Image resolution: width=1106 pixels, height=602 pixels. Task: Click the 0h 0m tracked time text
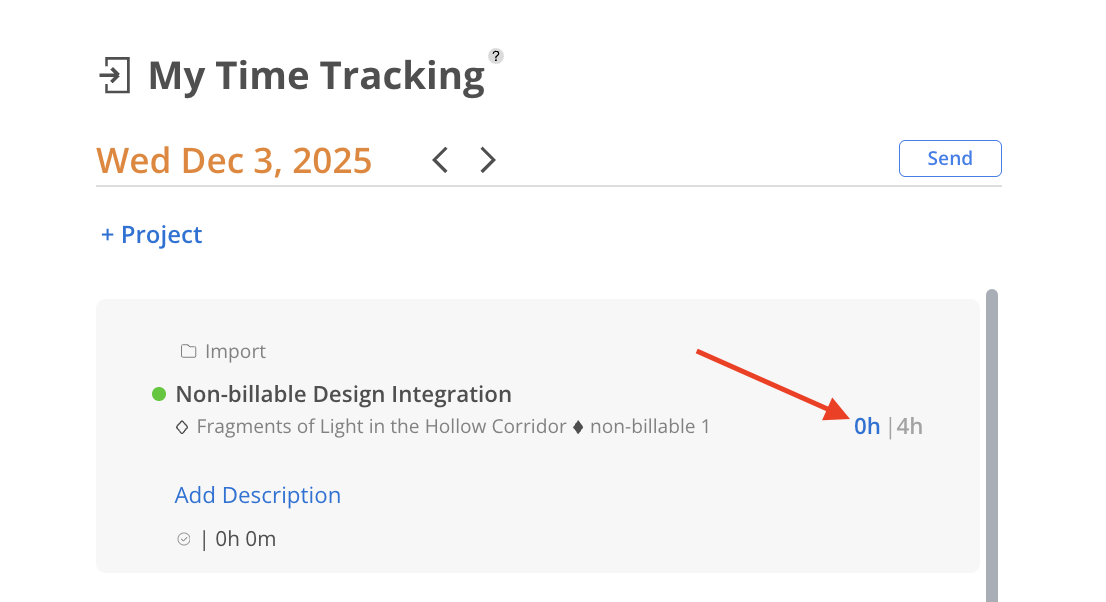pyautogui.click(x=245, y=540)
